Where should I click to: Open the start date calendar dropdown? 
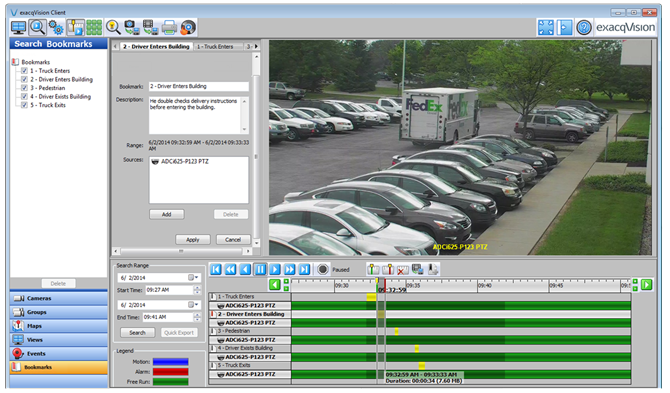point(193,278)
